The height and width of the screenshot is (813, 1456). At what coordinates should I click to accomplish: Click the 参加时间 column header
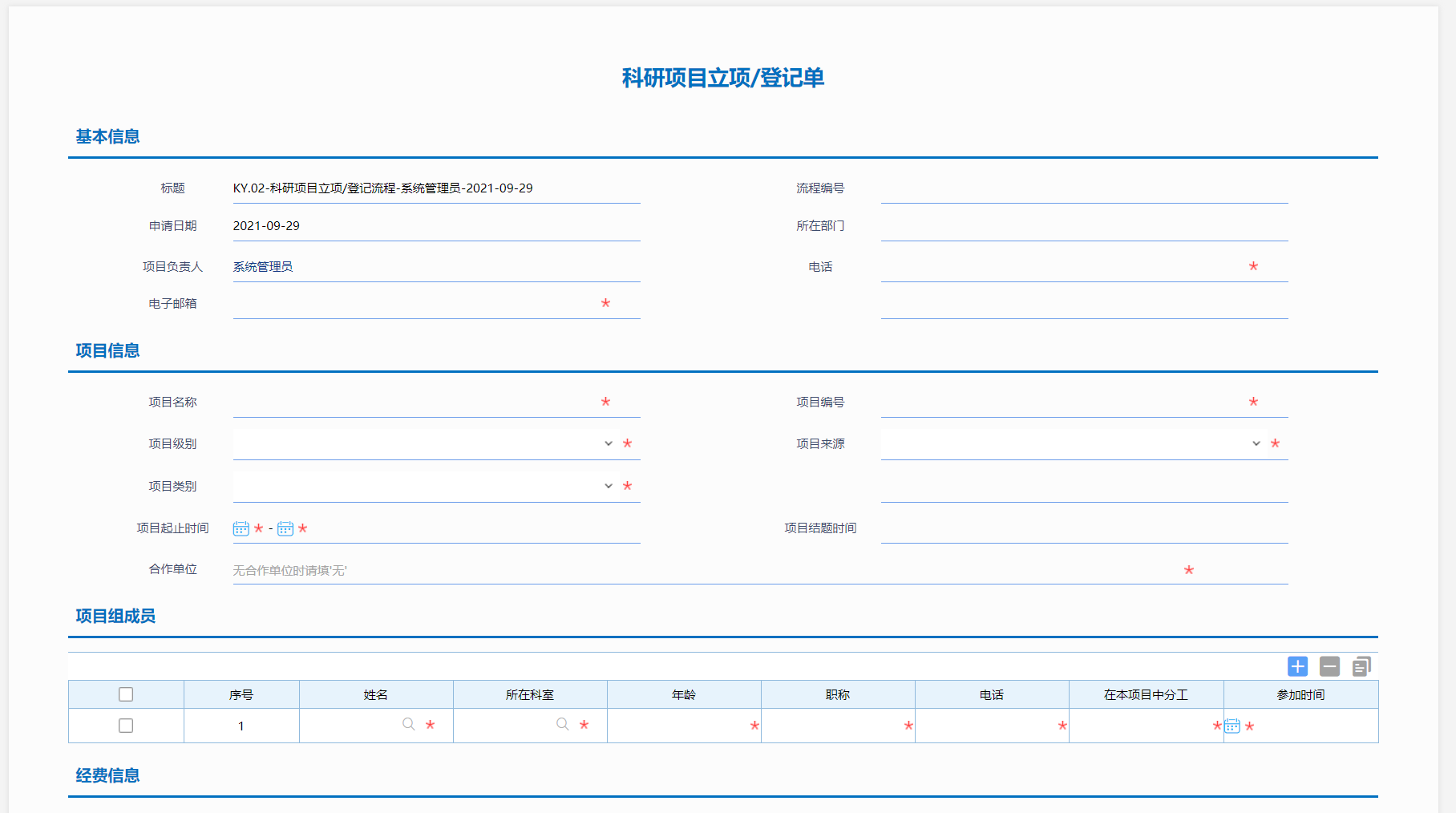(x=1301, y=694)
